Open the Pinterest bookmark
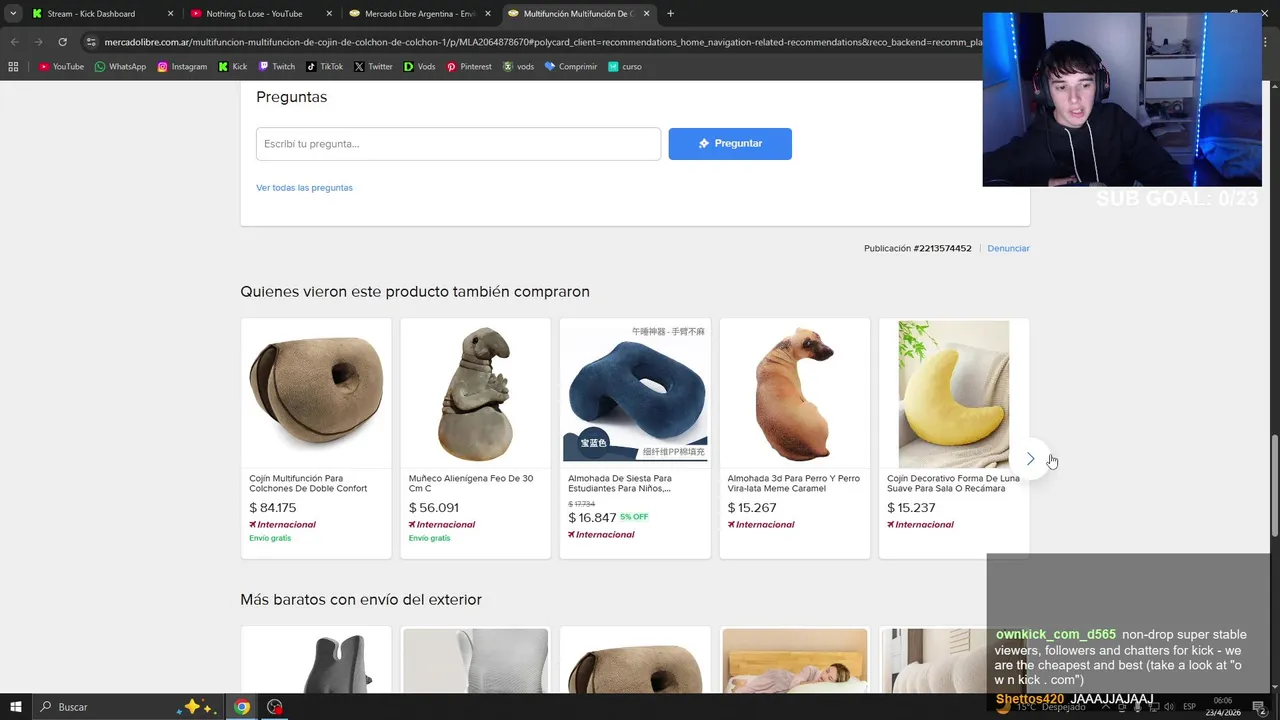1280x720 pixels. point(469,67)
